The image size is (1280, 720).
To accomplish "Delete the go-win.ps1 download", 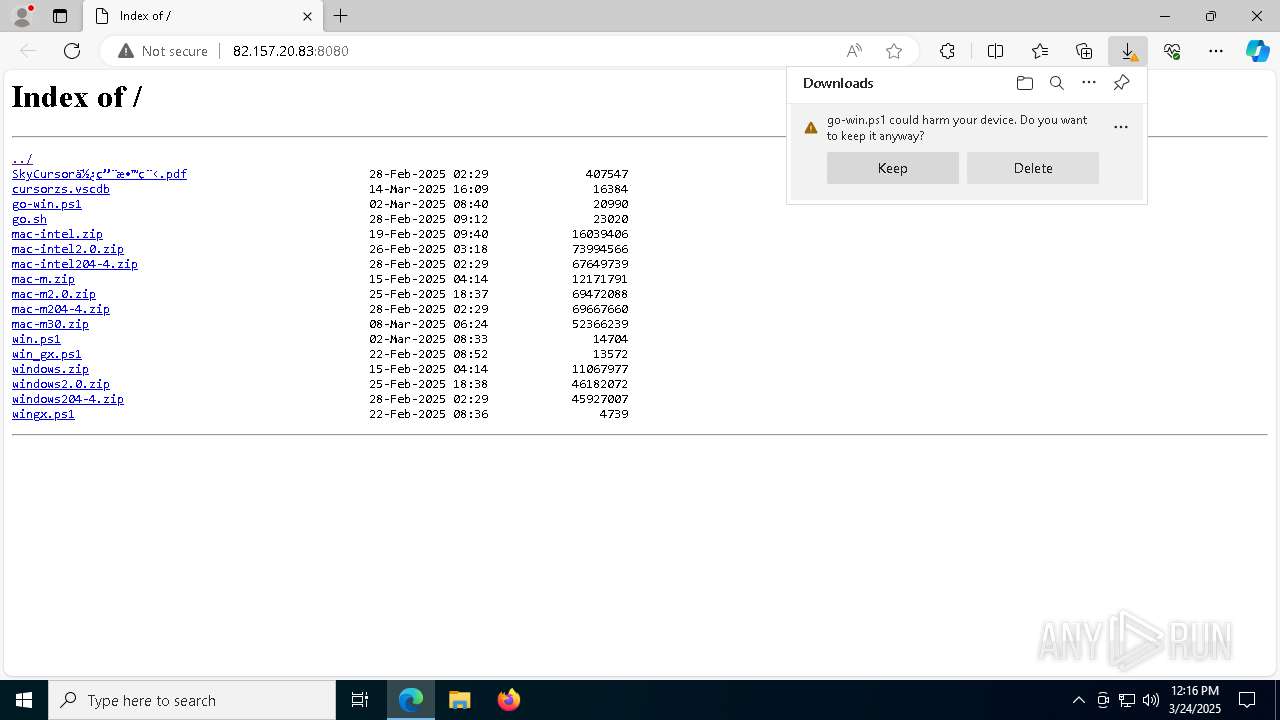I will tap(1033, 168).
